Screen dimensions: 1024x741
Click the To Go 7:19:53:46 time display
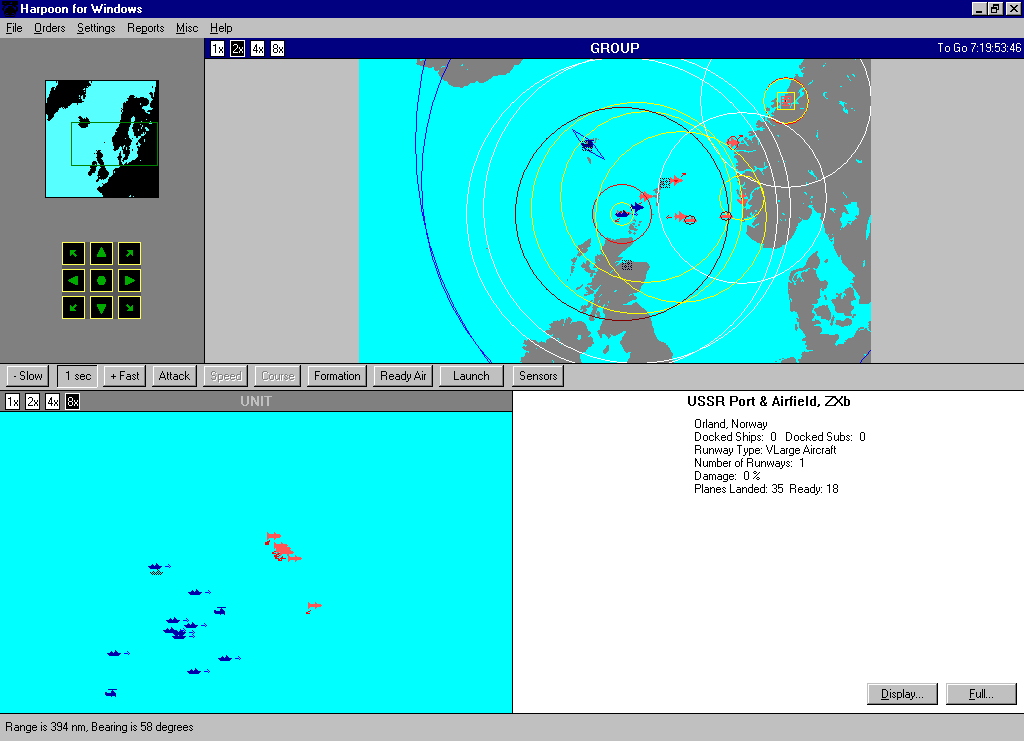coord(978,48)
